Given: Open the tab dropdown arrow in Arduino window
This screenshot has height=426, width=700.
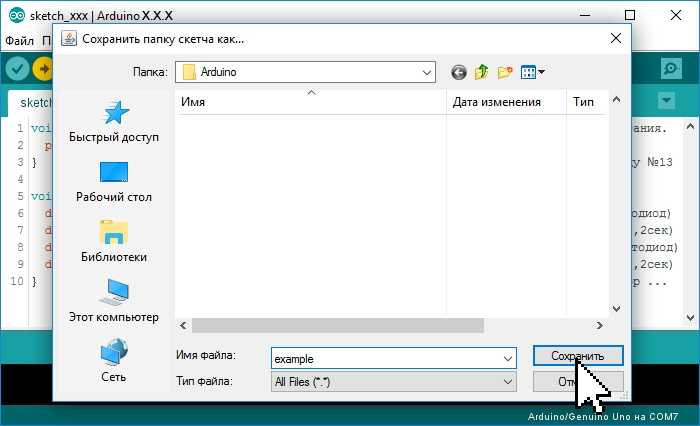Looking at the screenshot, I should point(667,100).
